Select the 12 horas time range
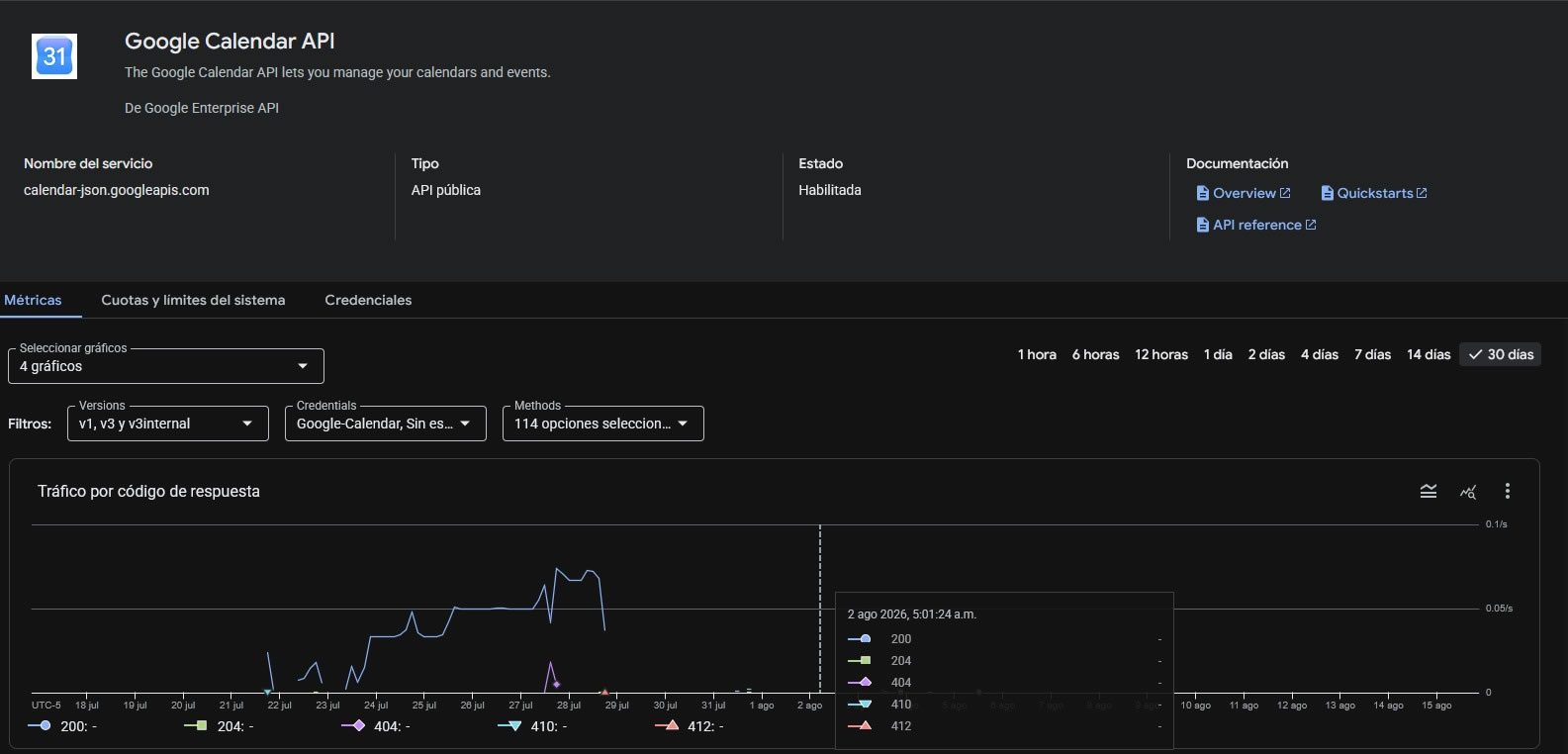 1161,354
